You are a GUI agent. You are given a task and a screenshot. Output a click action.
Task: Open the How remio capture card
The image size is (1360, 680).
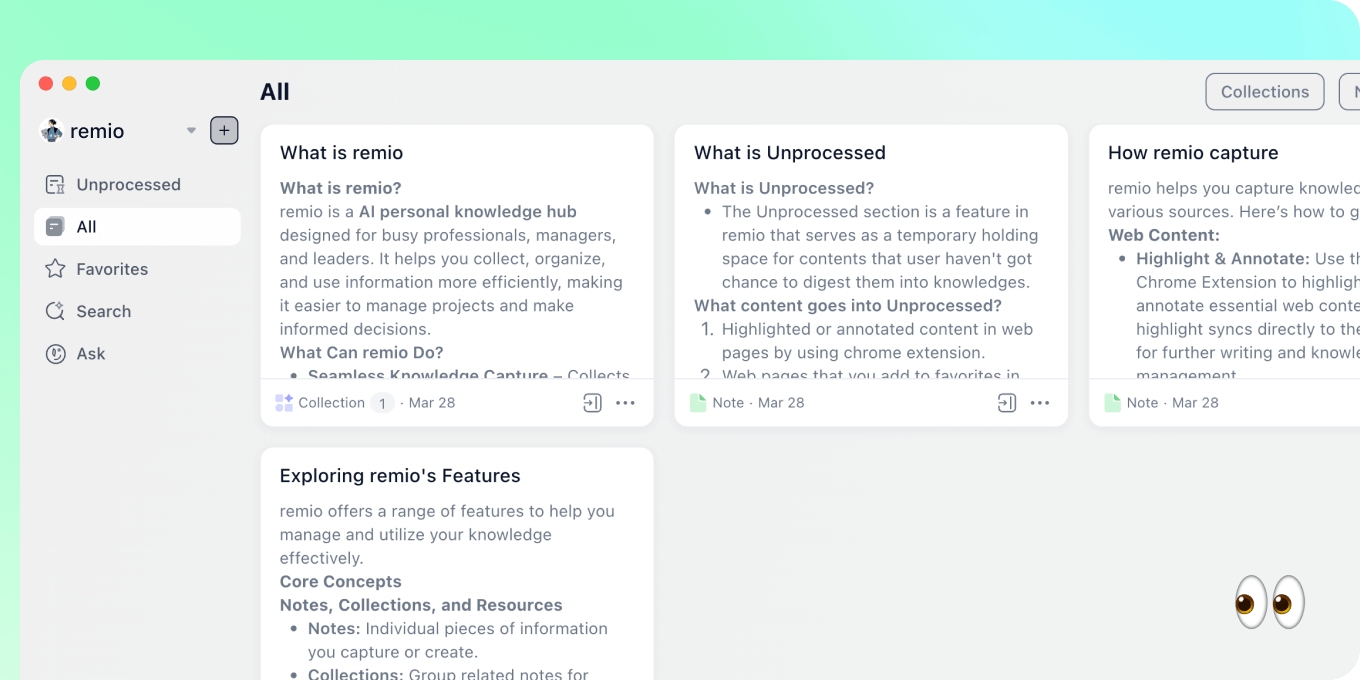click(x=1224, y=275)
